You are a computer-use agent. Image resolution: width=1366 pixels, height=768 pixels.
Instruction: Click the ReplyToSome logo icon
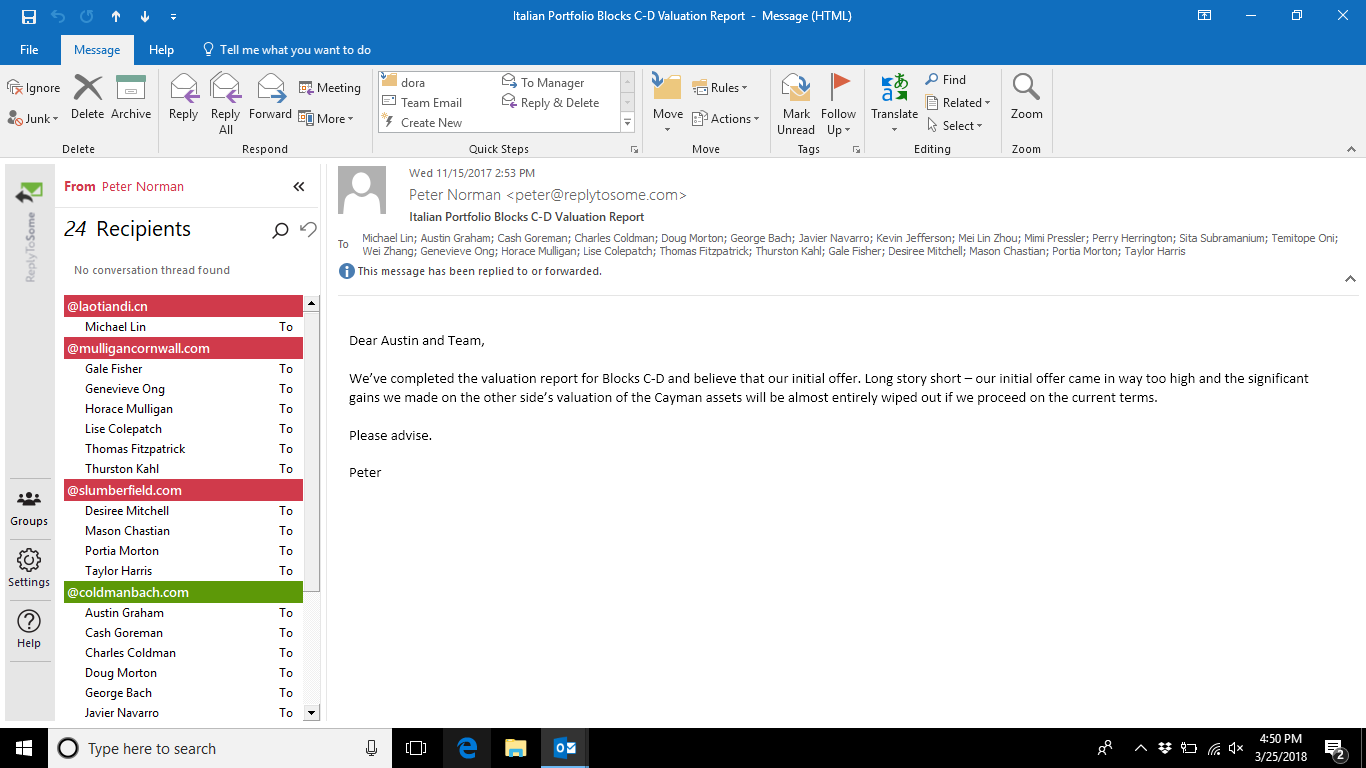[29, 192]
